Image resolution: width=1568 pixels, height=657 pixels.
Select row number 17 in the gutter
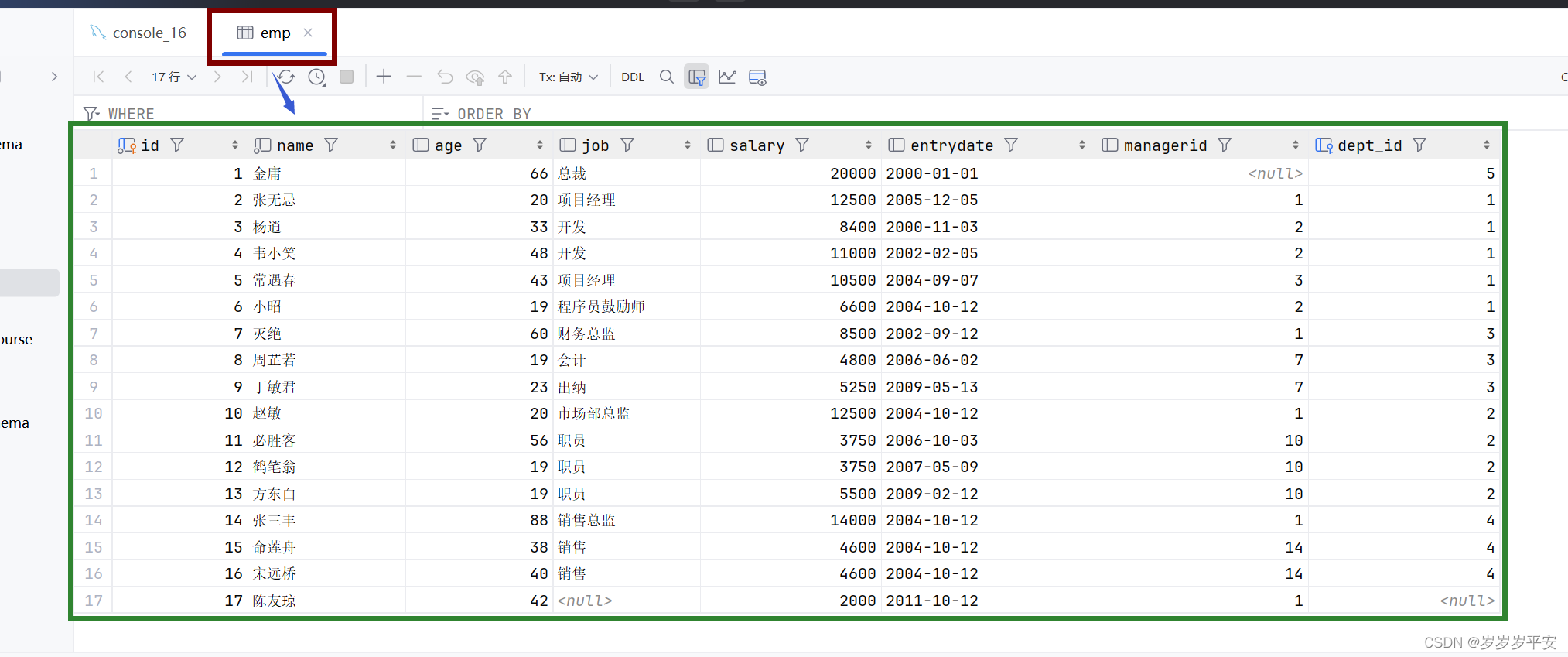tap(94, 601)
